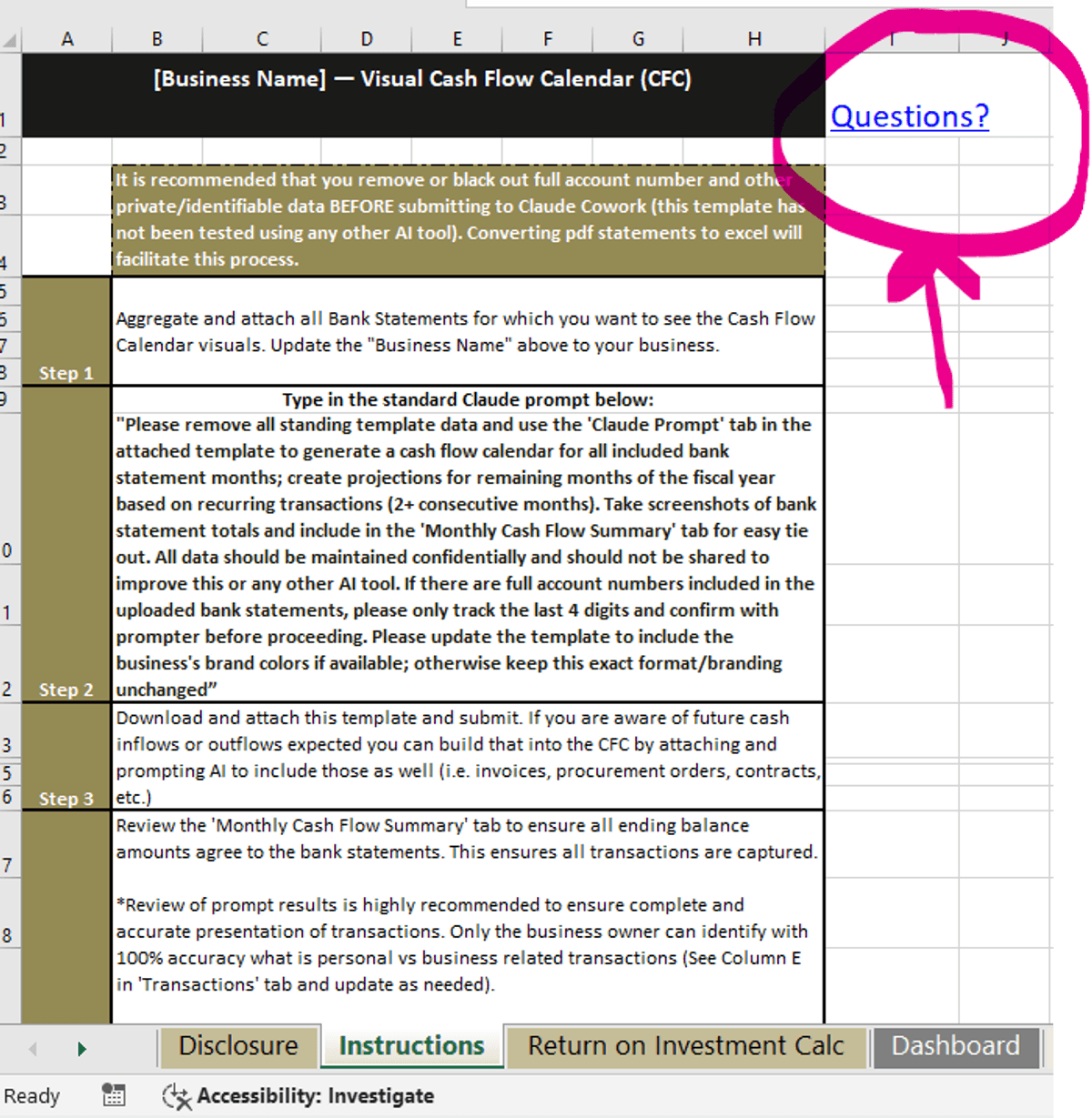Open Accessibility: Investigate in status bar
This screenshot has height=1118, width=1092.
[298, 1096]
